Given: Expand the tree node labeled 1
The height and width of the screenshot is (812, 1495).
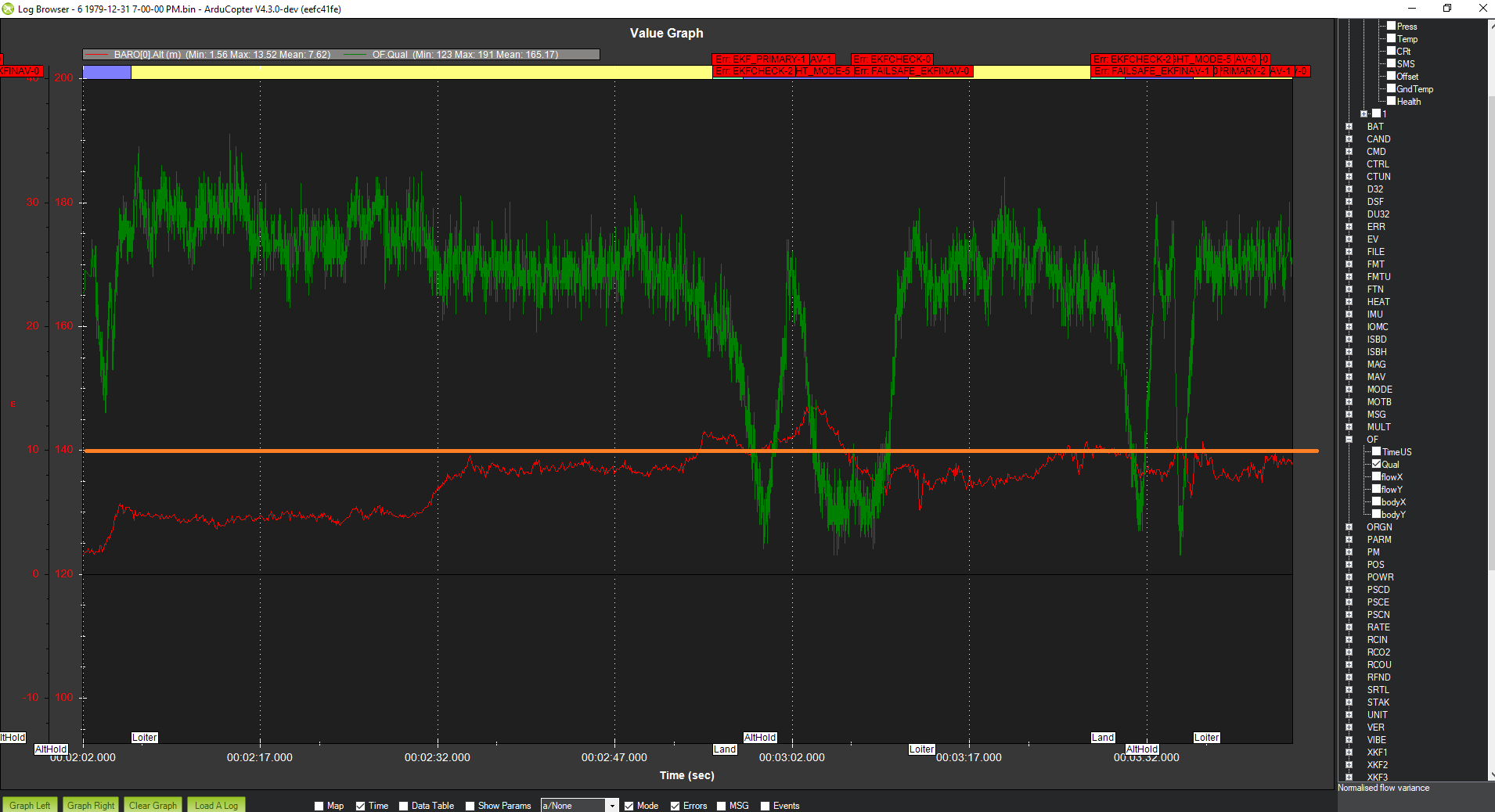Looking at the screenshot, I should 1364,114.
